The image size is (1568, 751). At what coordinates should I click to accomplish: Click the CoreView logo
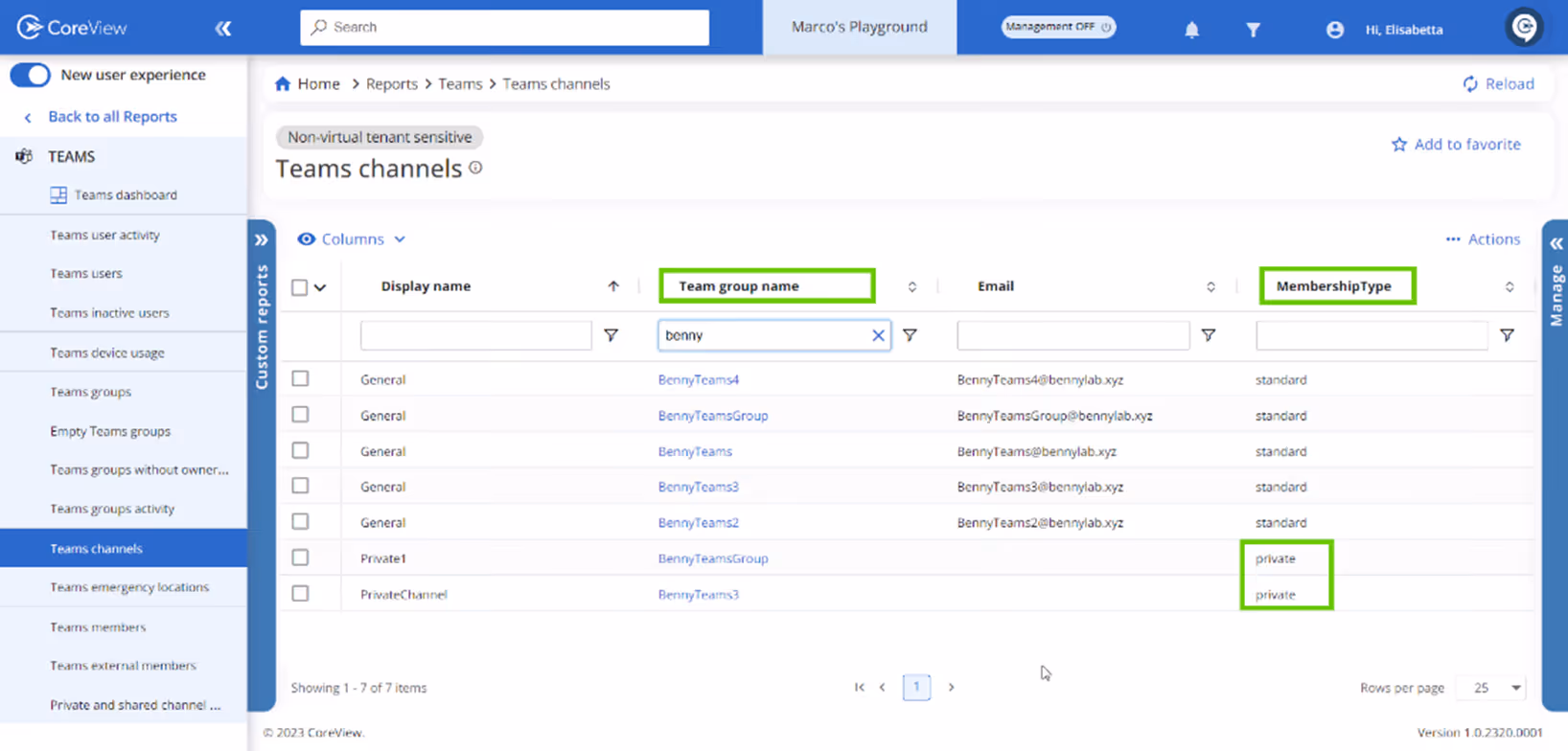(72, 28)
